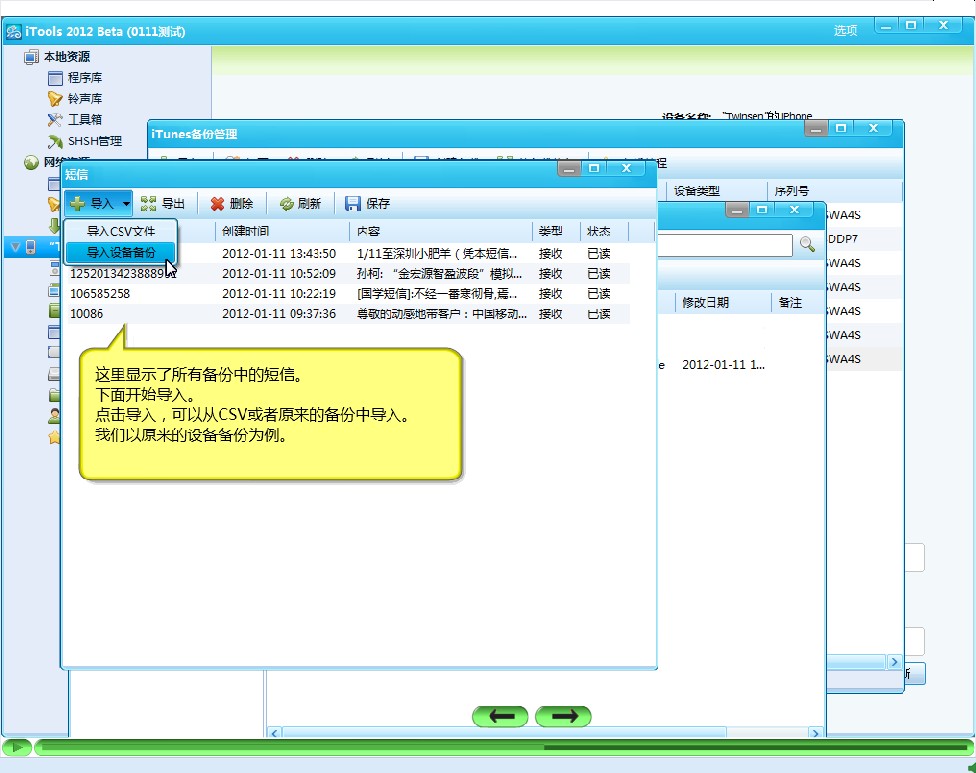Click the Options (选项) link in title bar
The height and width of the screenshot is (773, 976).
point(845,31)
